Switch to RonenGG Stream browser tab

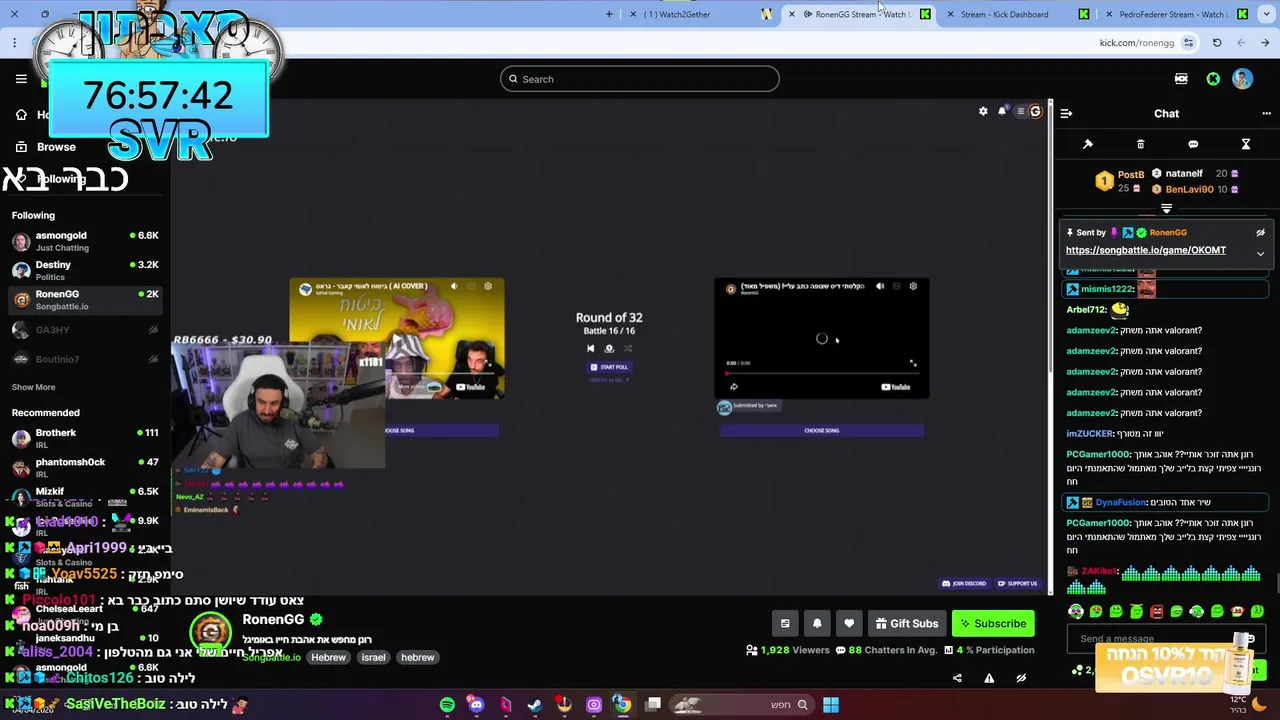(x=860, y=14)
